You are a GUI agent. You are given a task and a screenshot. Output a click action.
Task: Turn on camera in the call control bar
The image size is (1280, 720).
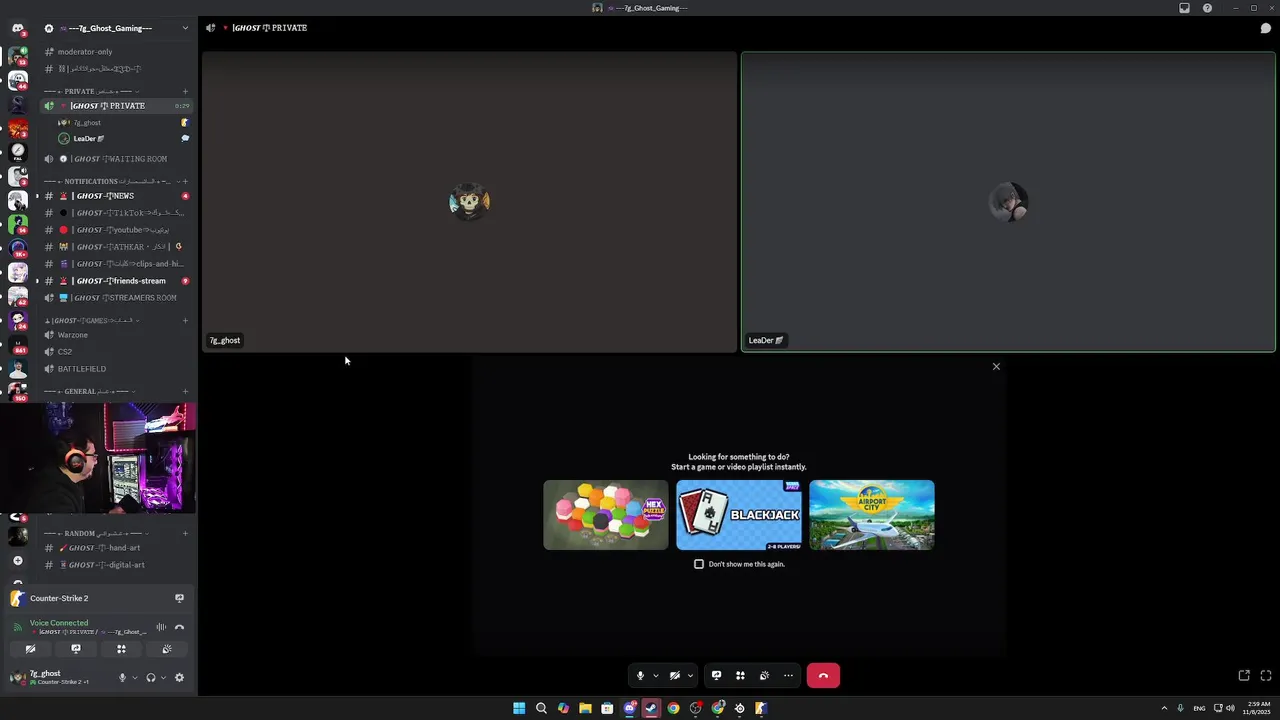[x=675, y=676]
